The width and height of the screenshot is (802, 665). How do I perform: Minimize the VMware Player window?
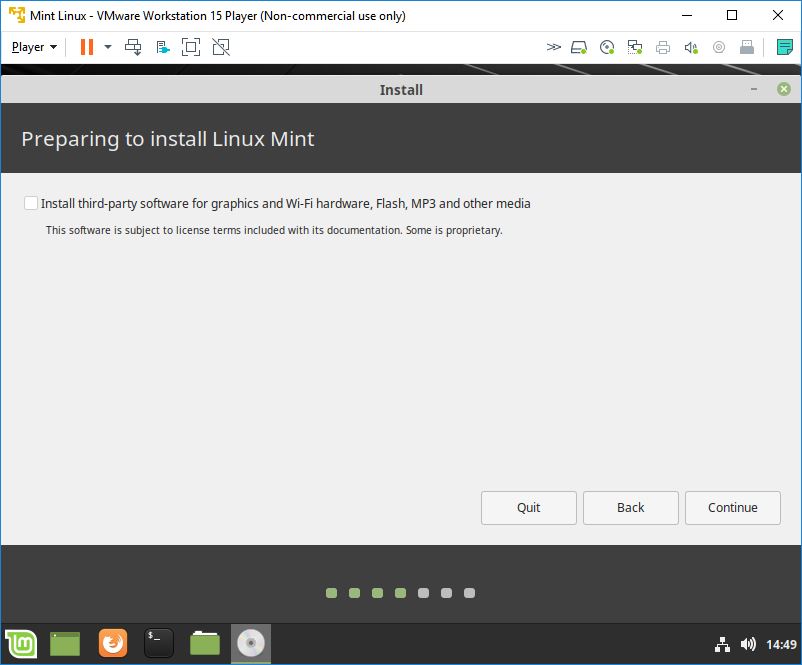pos(687,15)
